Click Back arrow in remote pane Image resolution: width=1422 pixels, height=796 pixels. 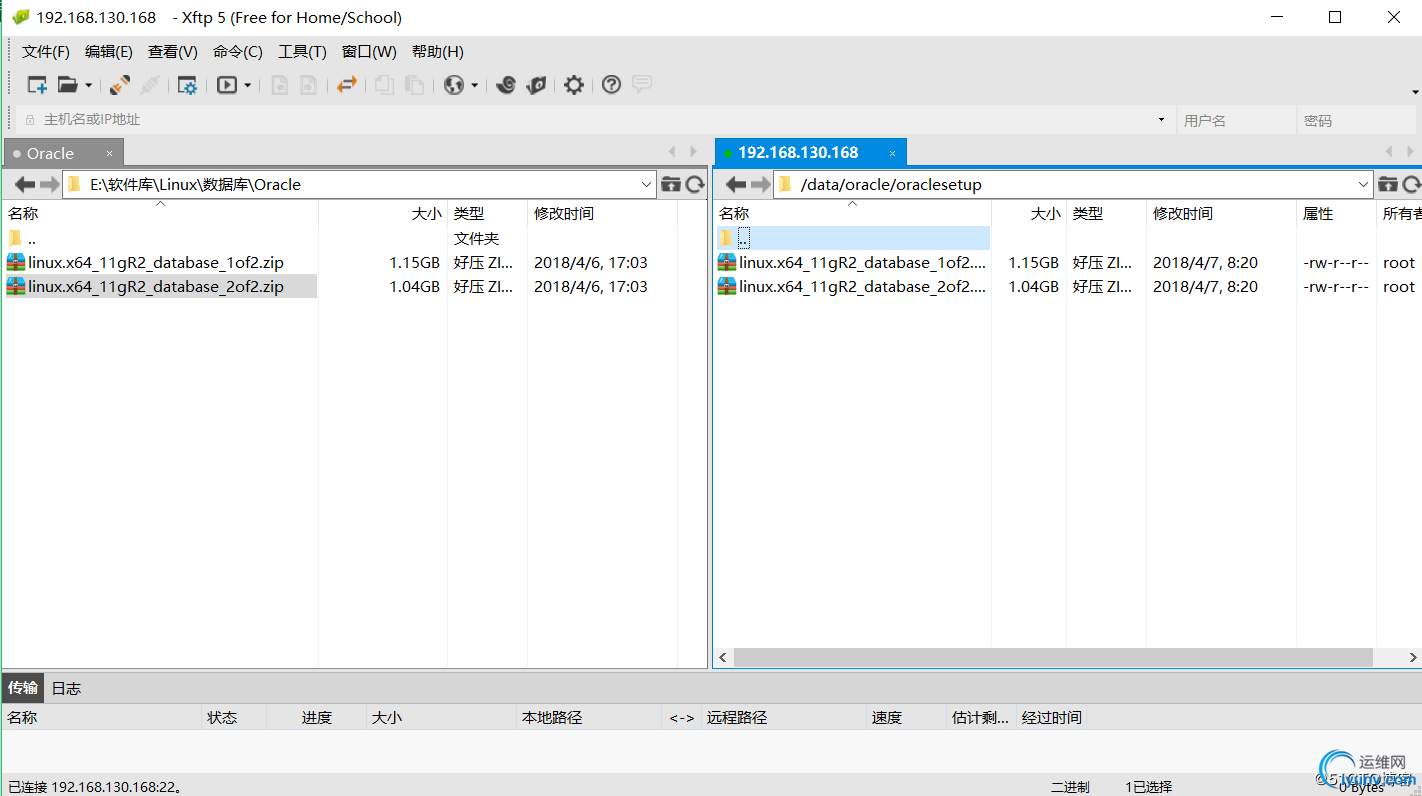(x=736, y=184)
